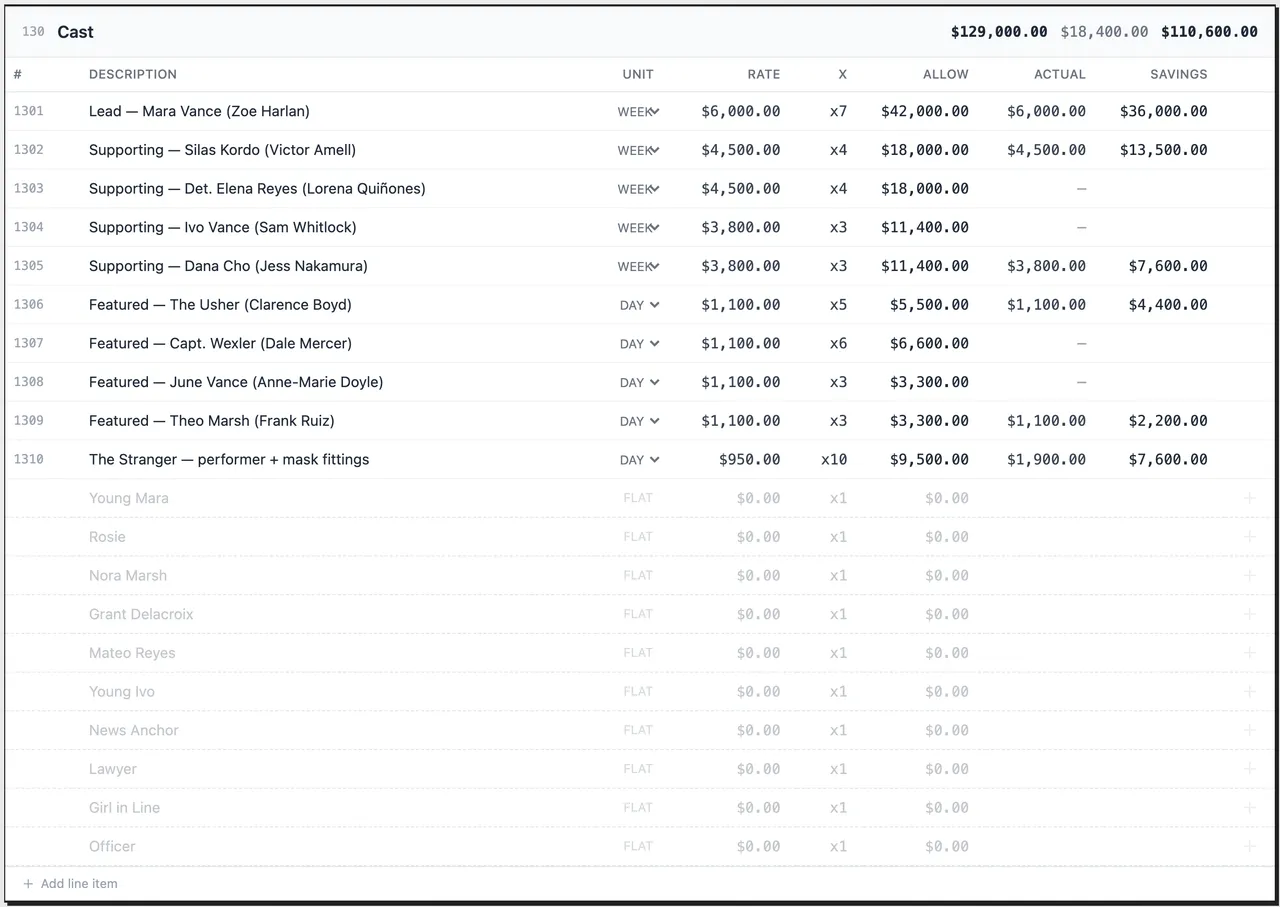Click the plus icon for News Anchor
The height and width of the screenshot is (907, 1280).
pyautogui.click(x=1249, y=730)
